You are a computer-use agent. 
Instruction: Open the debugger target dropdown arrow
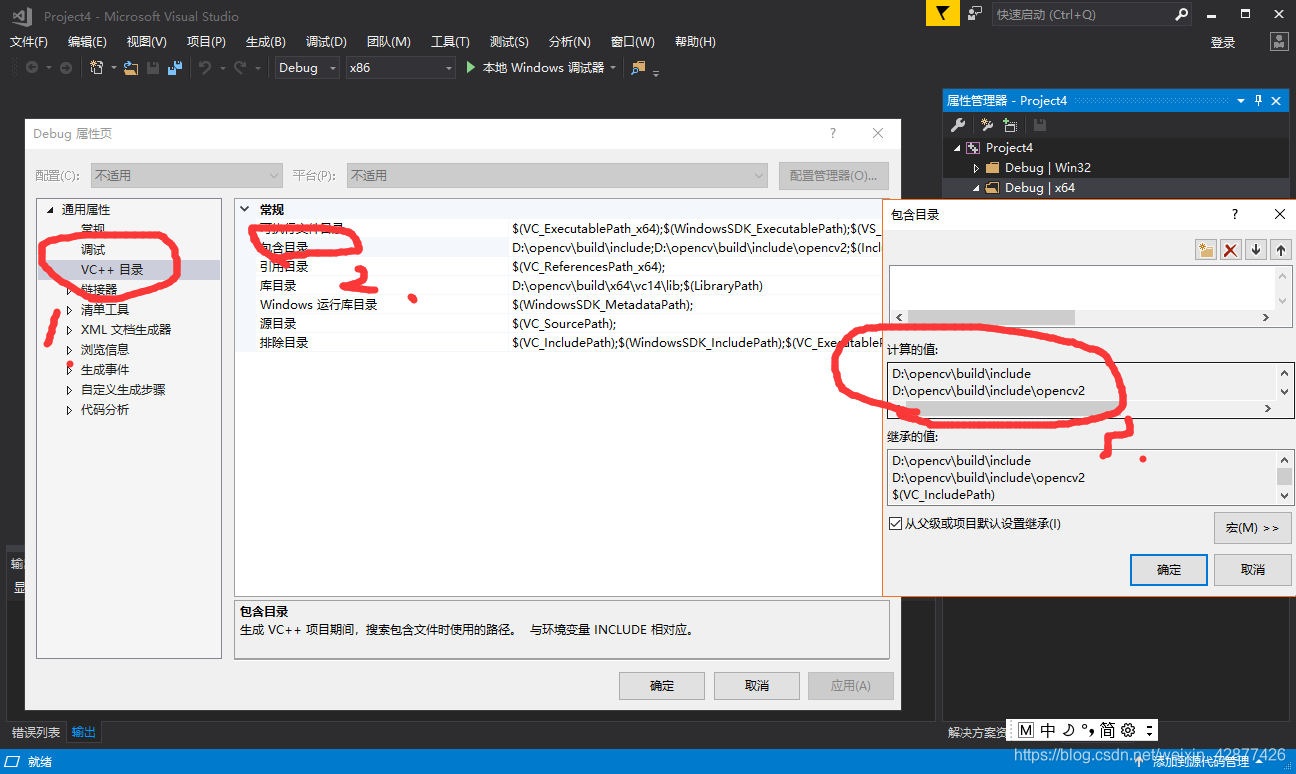(613, 68)
